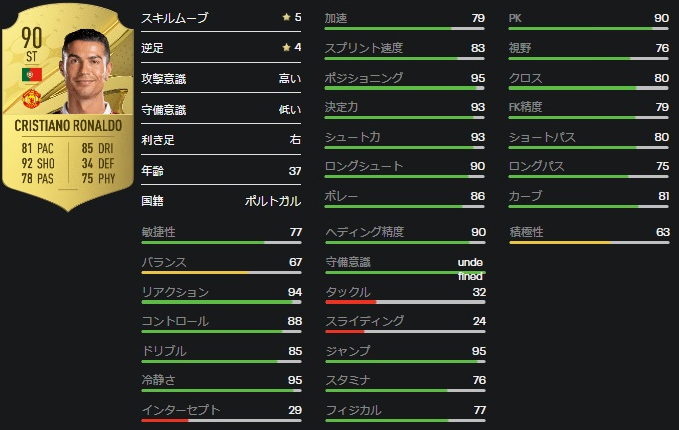Click the yellow バランス stat bar
The image size is (679, 430).
pyautogui.click(x=222, y=272)
